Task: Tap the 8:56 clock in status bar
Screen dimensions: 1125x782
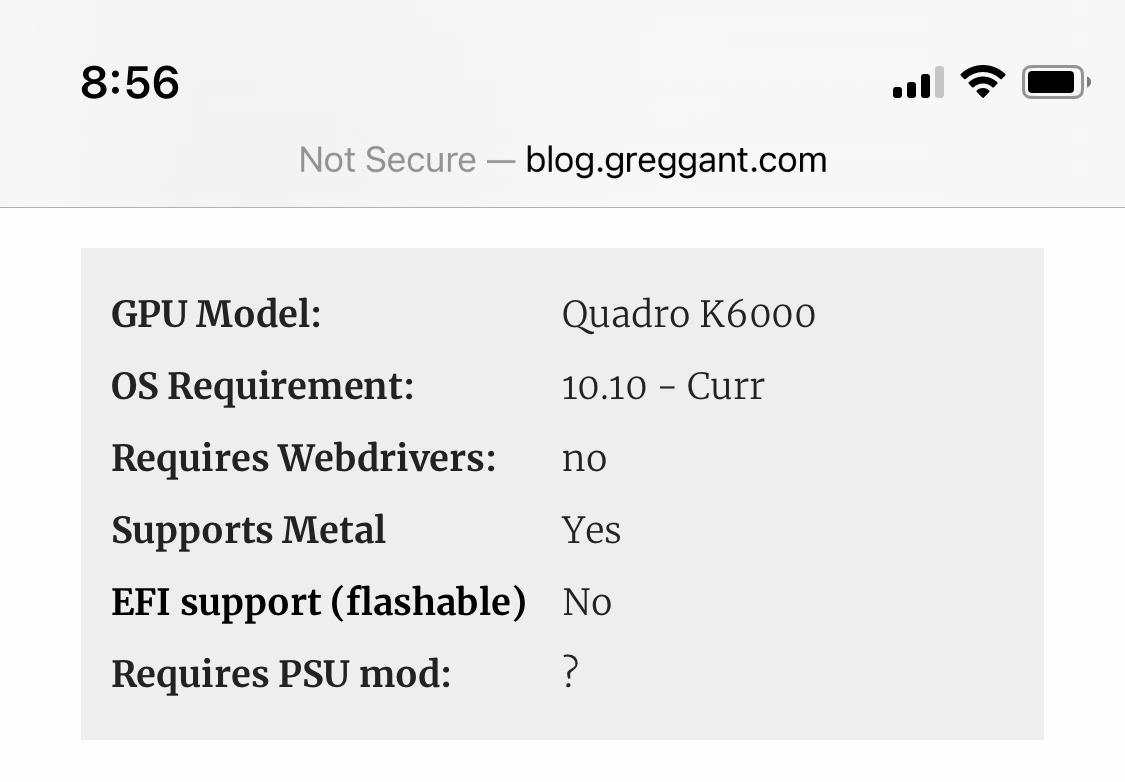Action: click(x=130, y=82)
